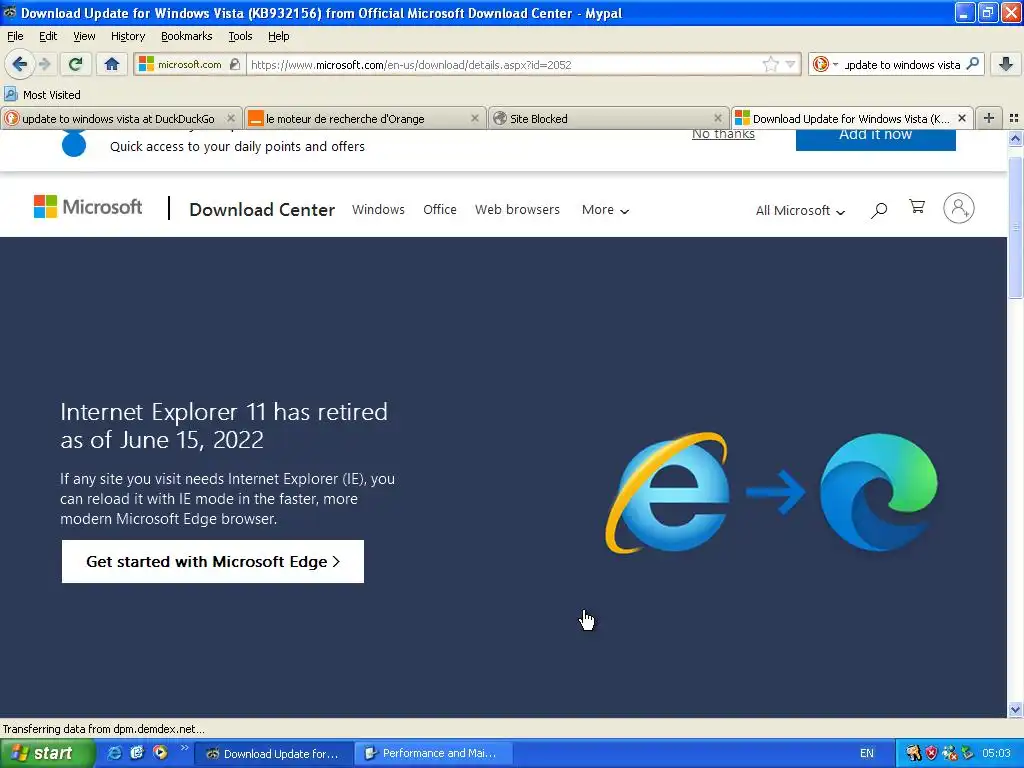Open the View menu
The image size is (1024, 768).
click(84, 36)
